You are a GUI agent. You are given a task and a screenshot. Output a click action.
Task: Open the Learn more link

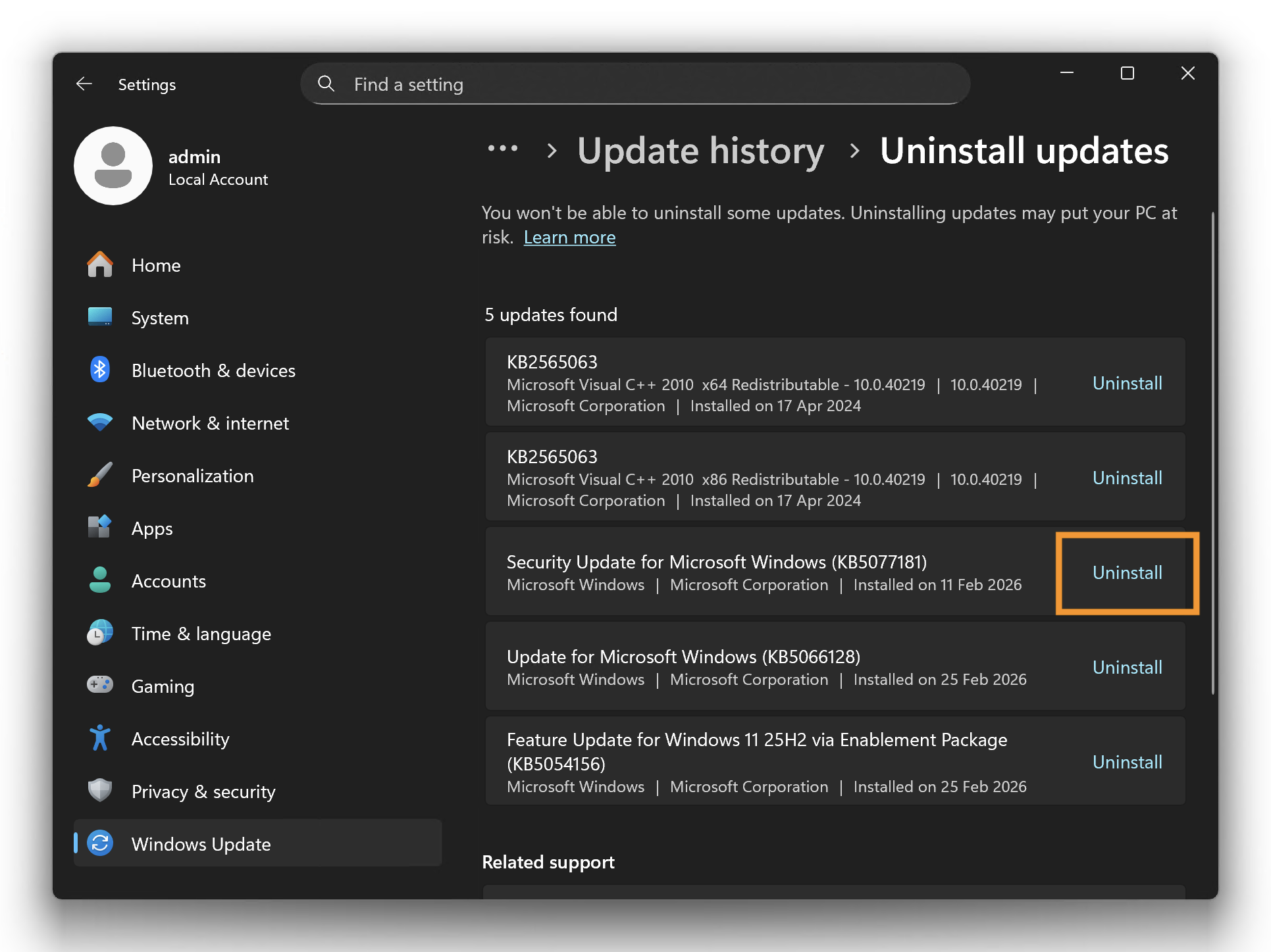pos(569,238)
